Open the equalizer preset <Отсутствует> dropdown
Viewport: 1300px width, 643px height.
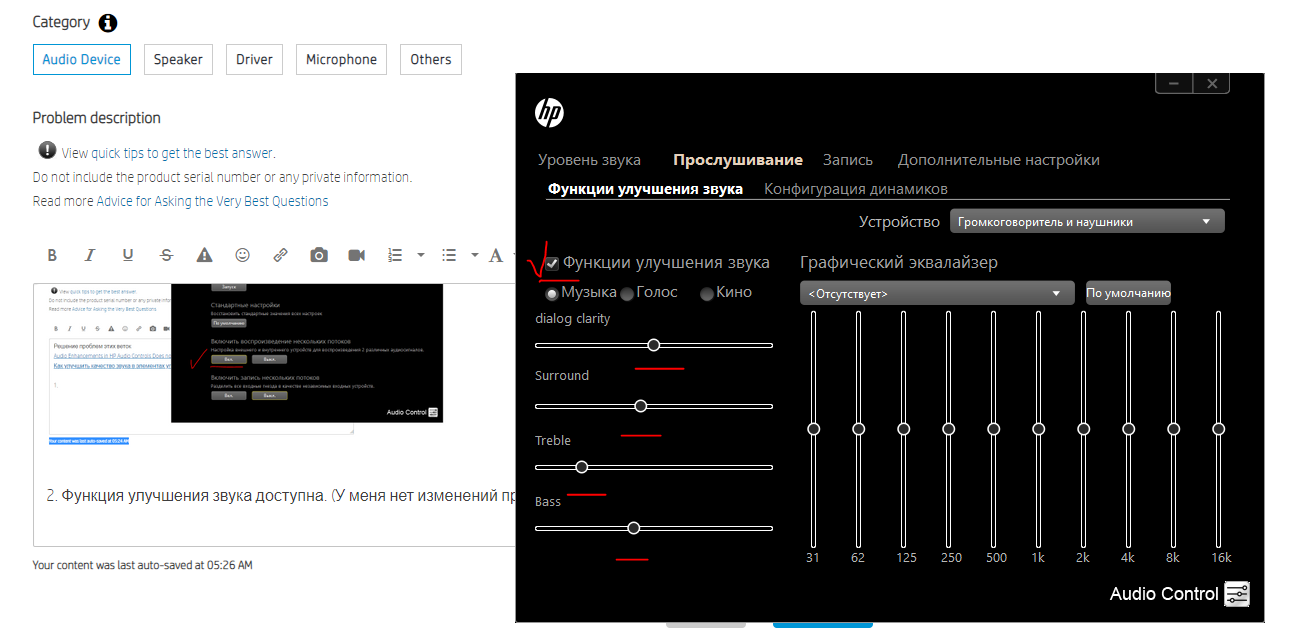(937, 293)
